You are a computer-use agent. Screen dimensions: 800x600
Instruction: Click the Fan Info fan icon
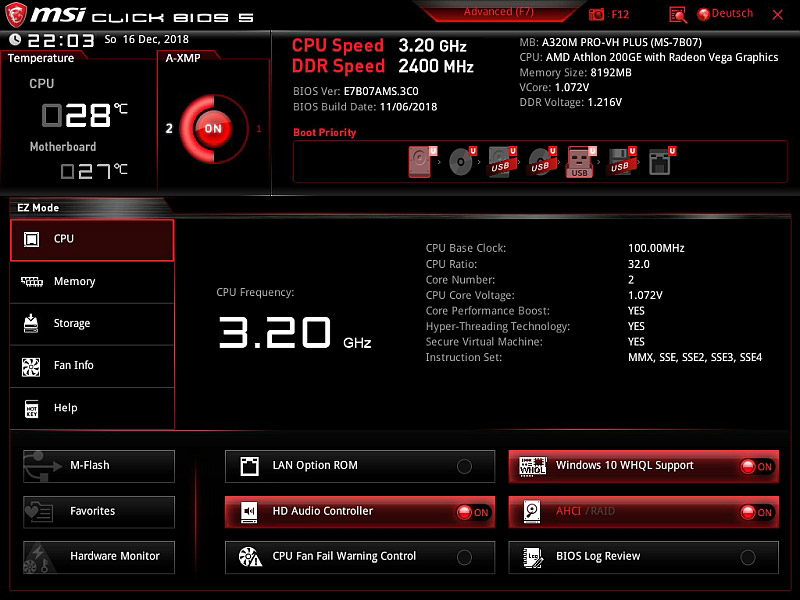tap(31, 367)
